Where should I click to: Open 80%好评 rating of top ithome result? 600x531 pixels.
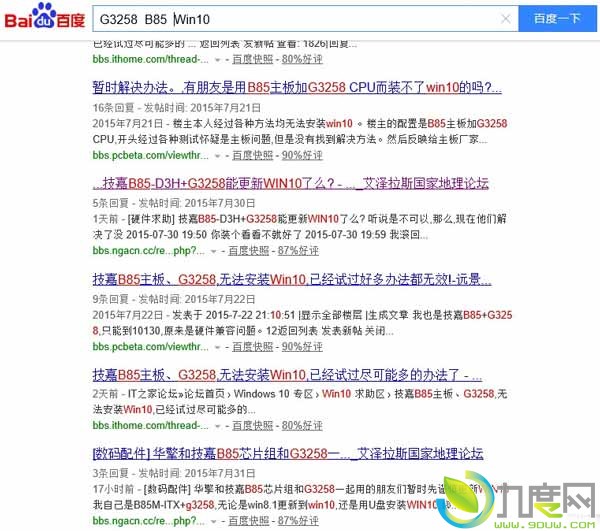[x=302, y=59]
